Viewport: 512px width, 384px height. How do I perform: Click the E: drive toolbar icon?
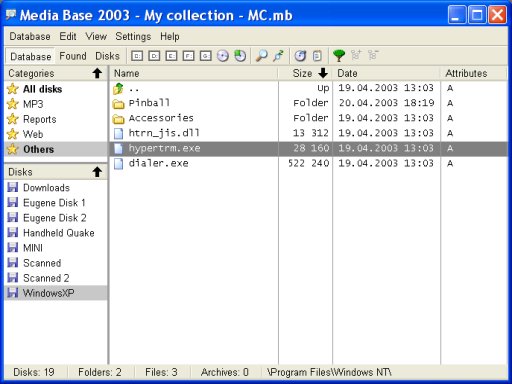click(x=171, y=56)
